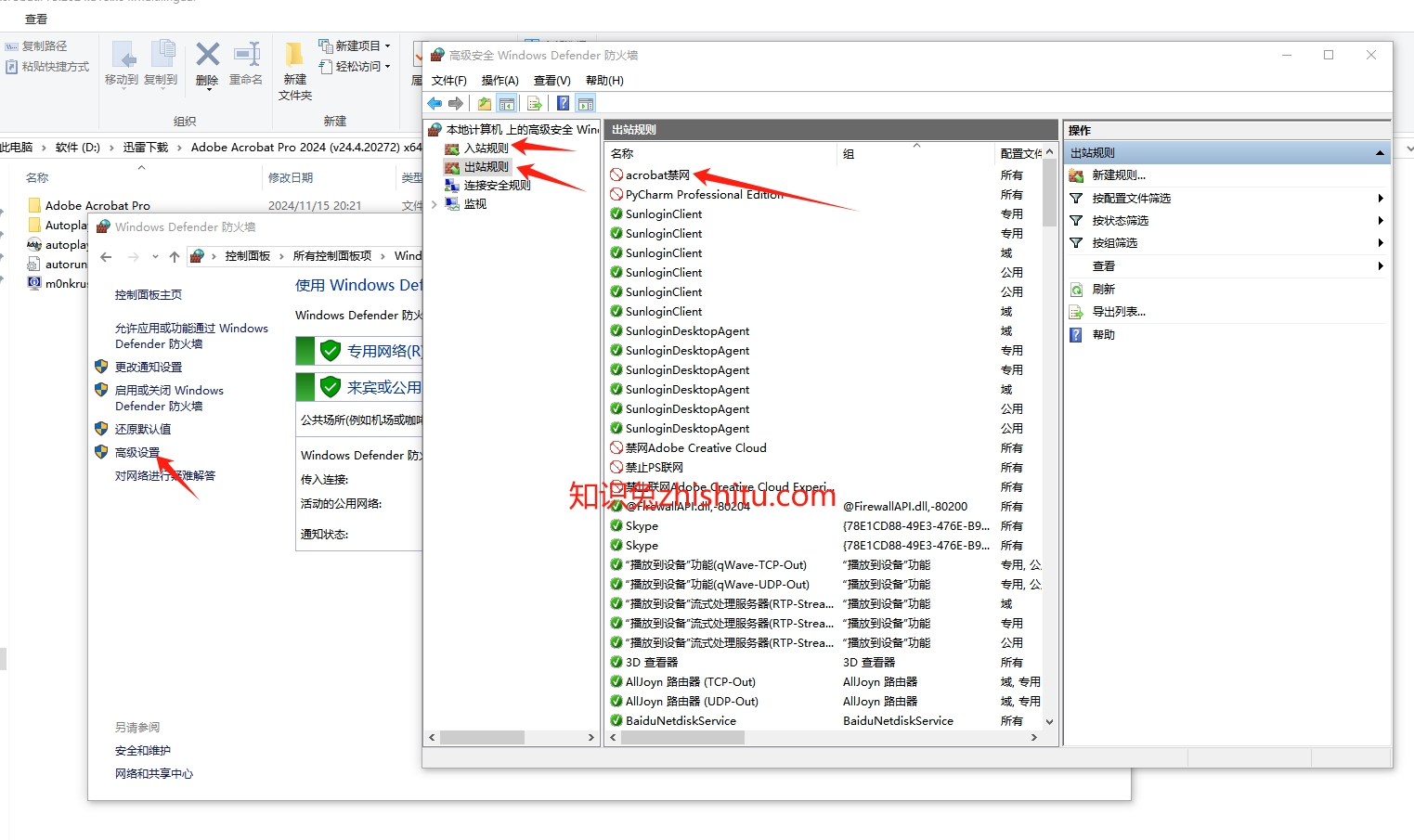This screenshot has width=1414, height=840.
Task: Click 还原默认值 link in firewall sidebar
Action: (142, 430)
